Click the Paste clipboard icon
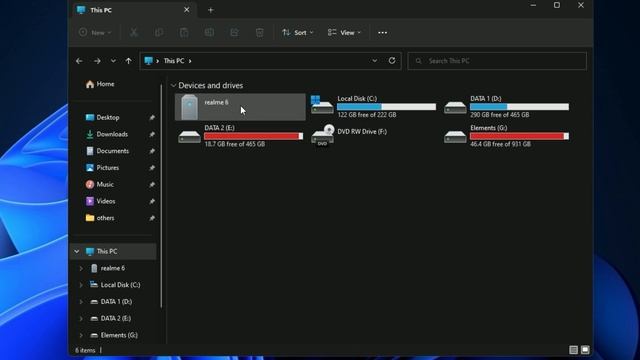 point(184,33)
